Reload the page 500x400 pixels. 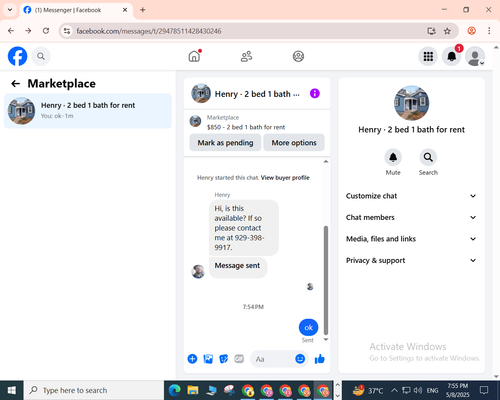tap(46, 31)
